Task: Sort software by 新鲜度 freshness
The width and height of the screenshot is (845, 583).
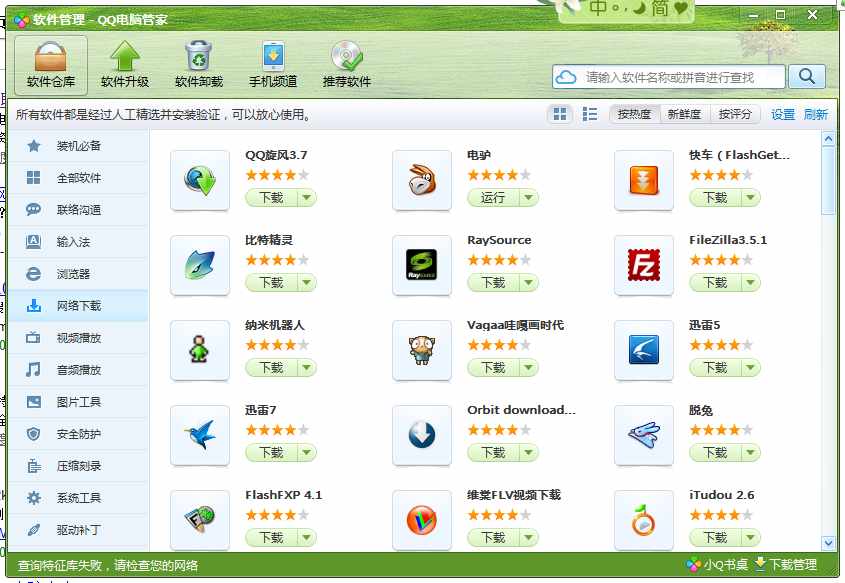Action: [684, 114]
